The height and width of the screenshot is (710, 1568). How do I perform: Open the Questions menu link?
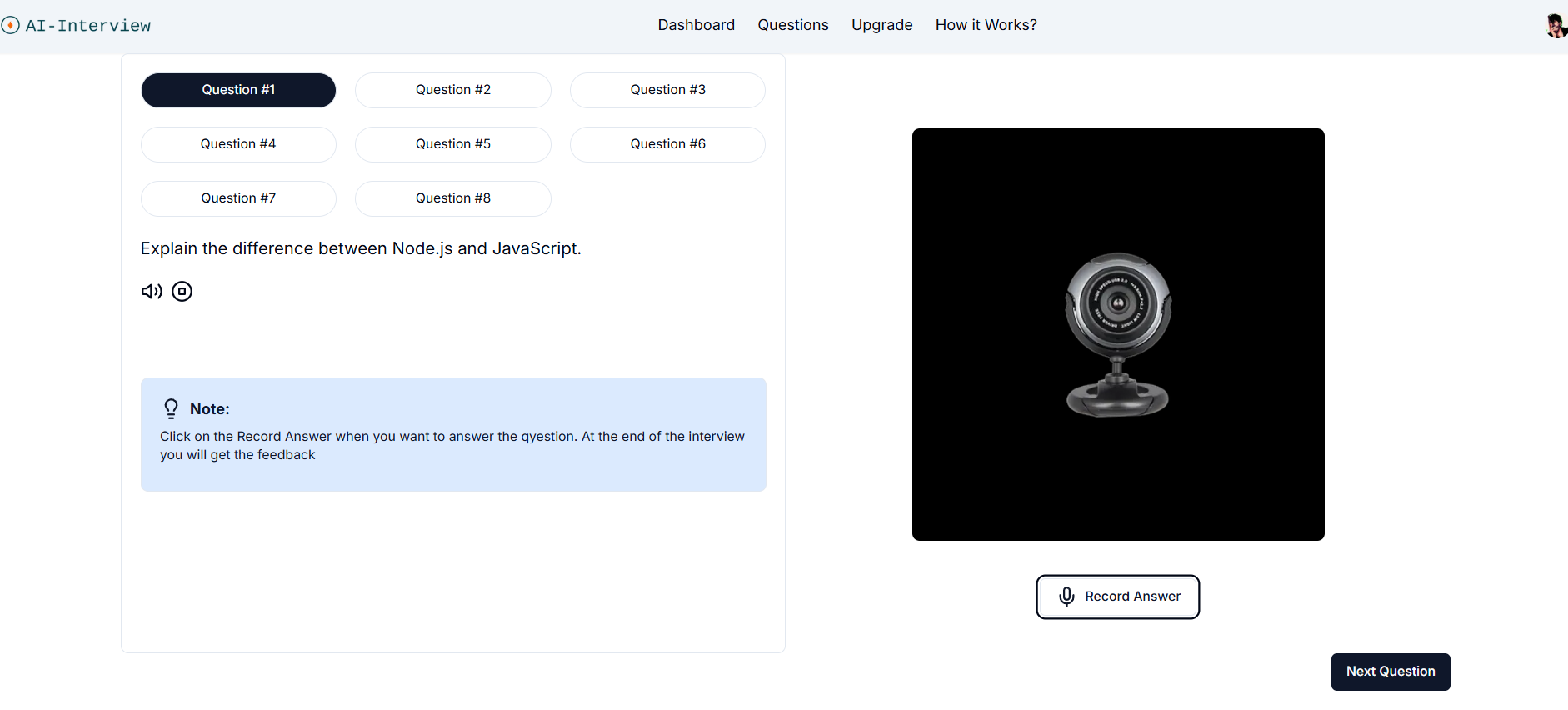pos(792,25)
